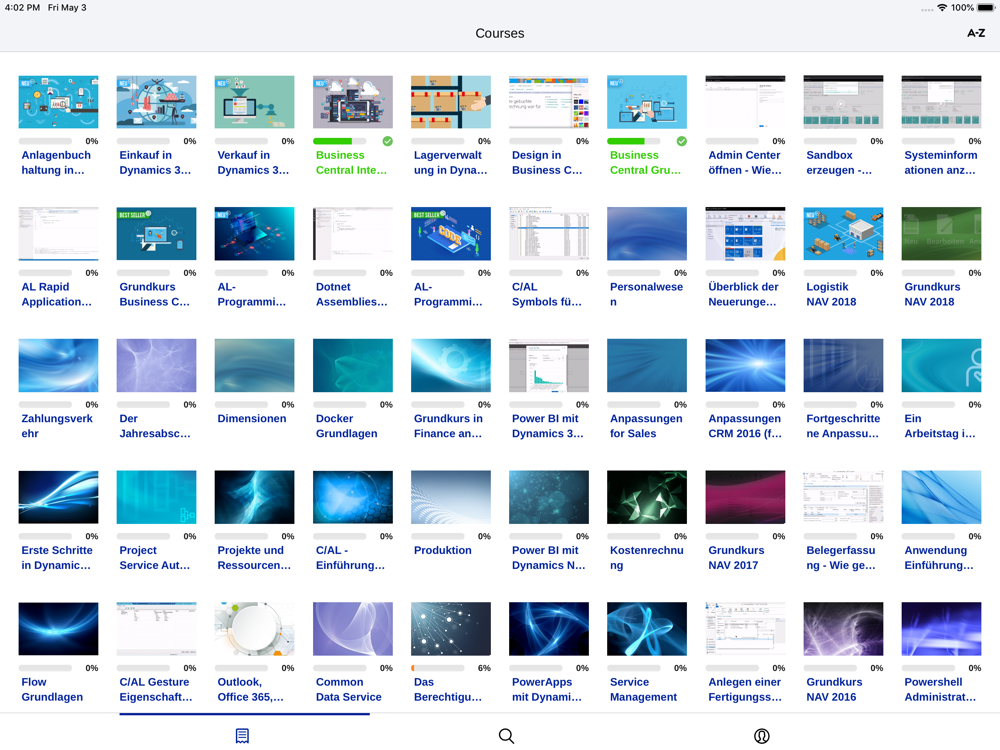Open the Das Berechtigu… course thumbnail

point(451,629)
